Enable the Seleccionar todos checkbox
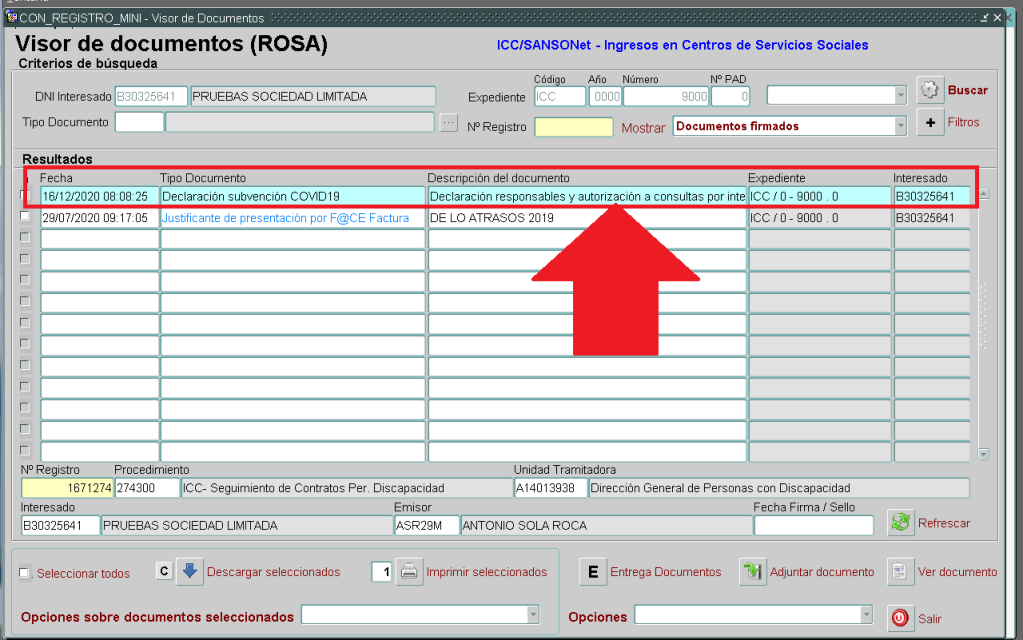The image size is (1023, 640). tap(25, 573)
